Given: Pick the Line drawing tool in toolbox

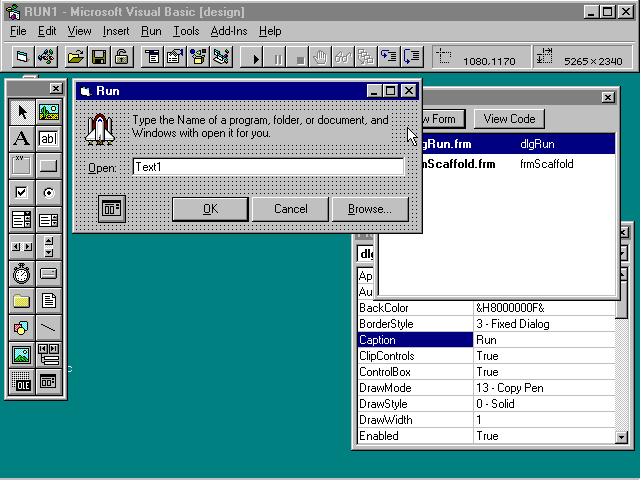Looking at the screenshot, I should coord(48,328).
